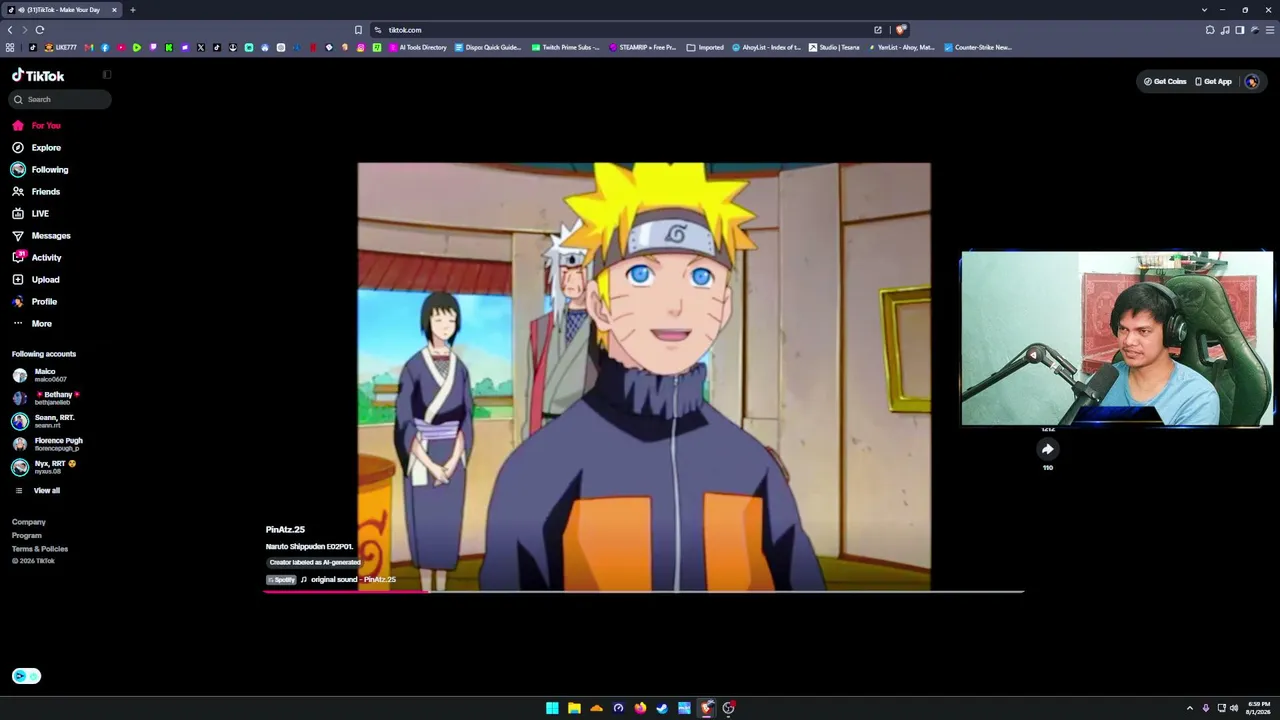
Task: Open the Activity notifications
Action: point(37,257)
